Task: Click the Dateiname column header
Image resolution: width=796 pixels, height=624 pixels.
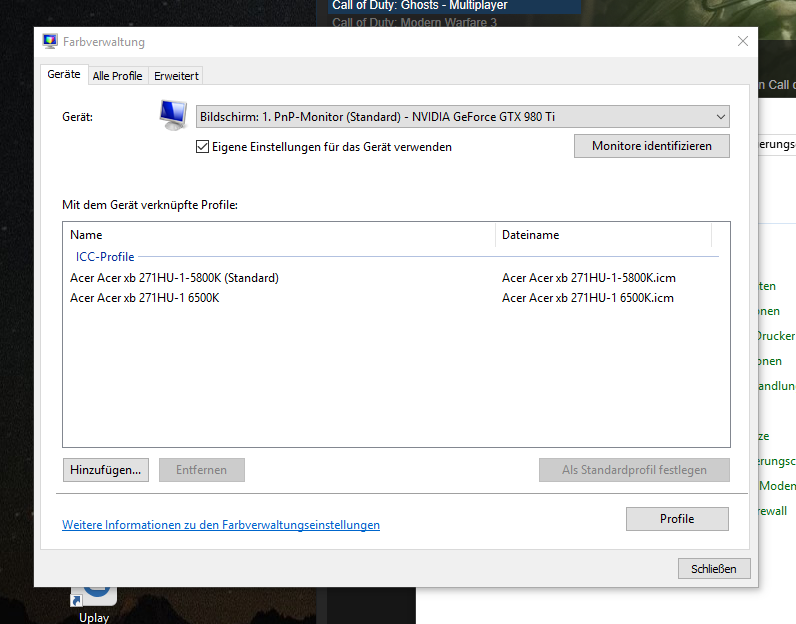Action: pyautogui.click(x=603, y=235)
